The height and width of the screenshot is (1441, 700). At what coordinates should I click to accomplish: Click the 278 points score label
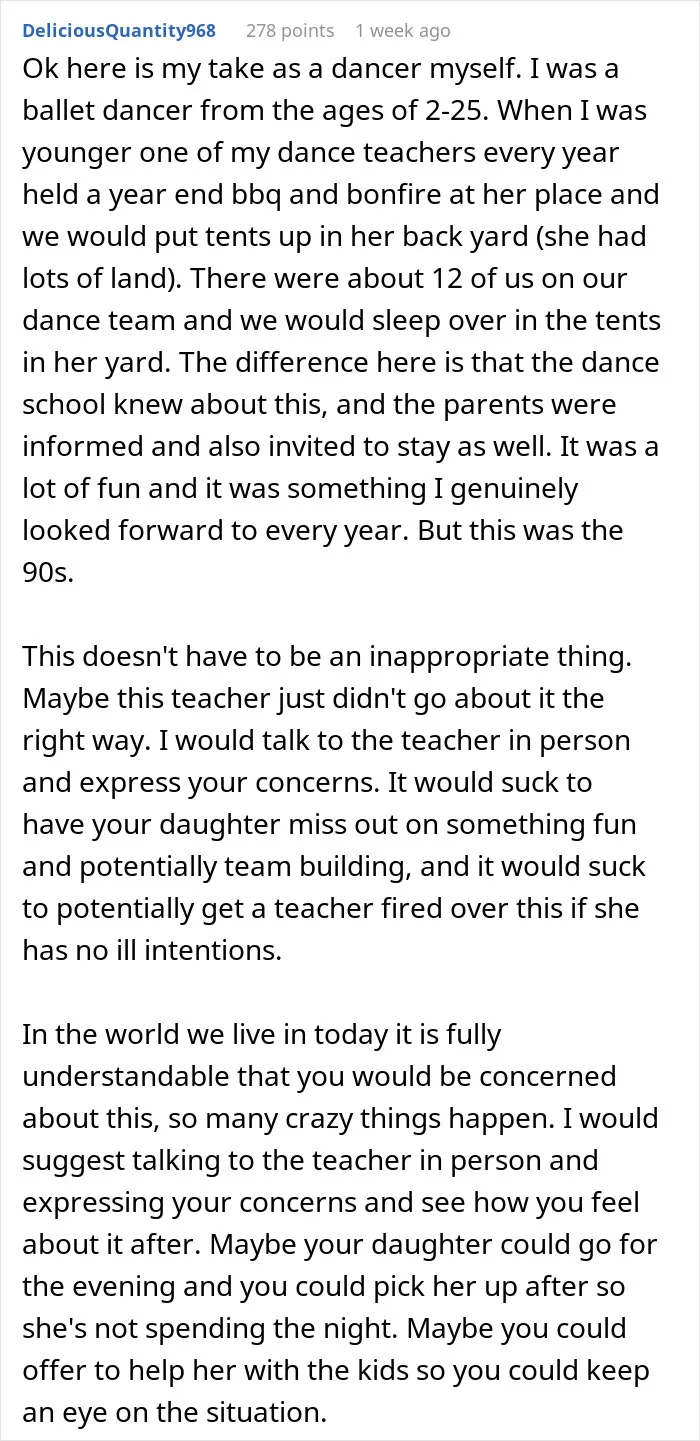point(290,31)
